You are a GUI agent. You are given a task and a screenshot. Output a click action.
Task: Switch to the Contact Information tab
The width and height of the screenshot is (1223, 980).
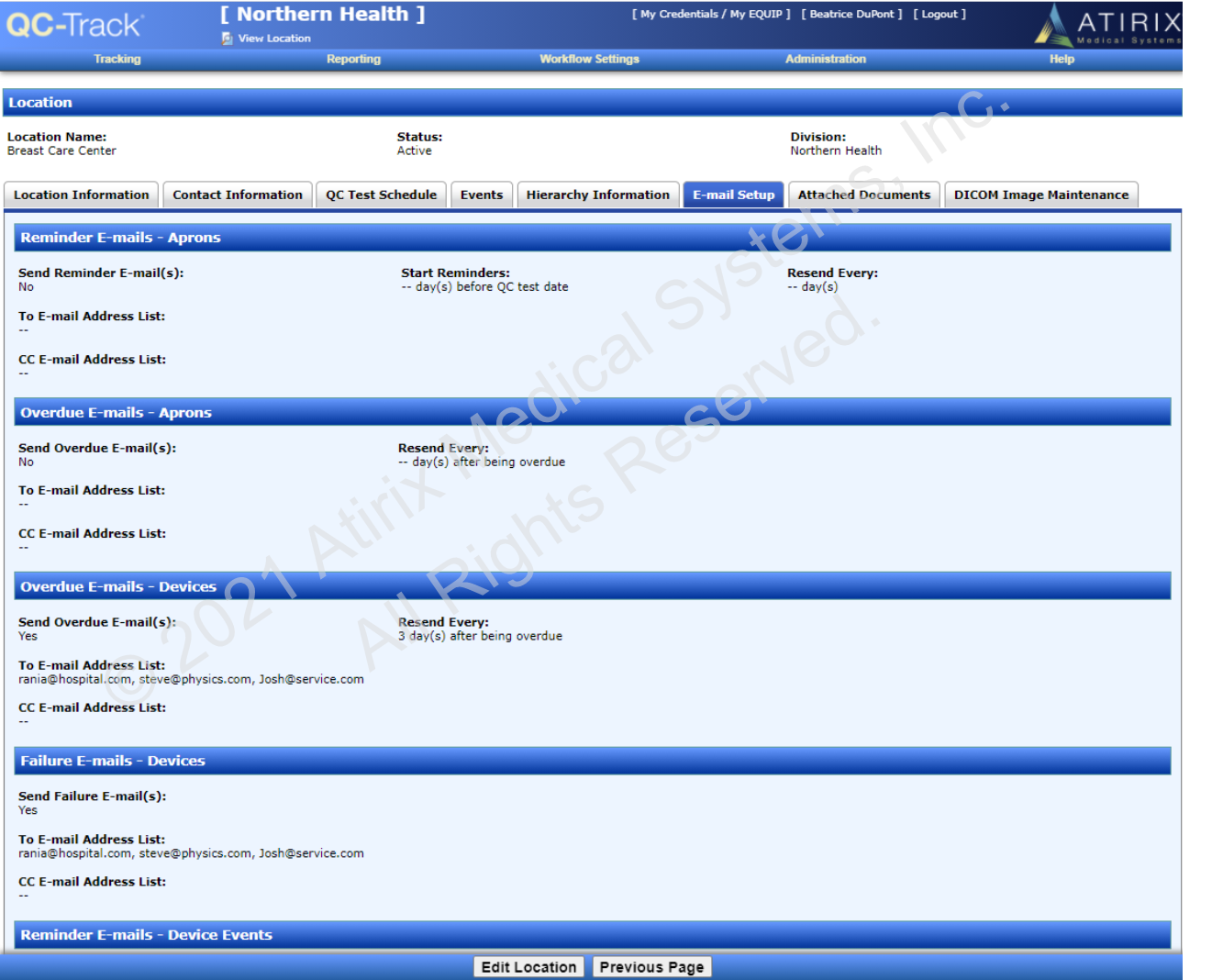238,195
